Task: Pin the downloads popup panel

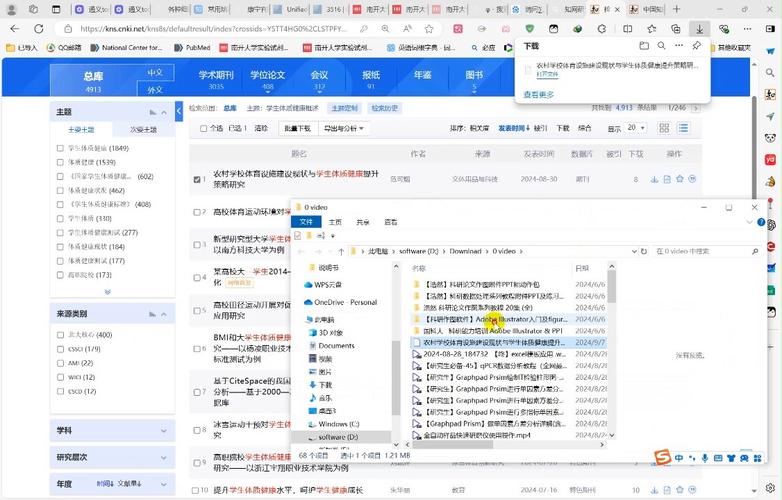Action: (x=697, y=46)
